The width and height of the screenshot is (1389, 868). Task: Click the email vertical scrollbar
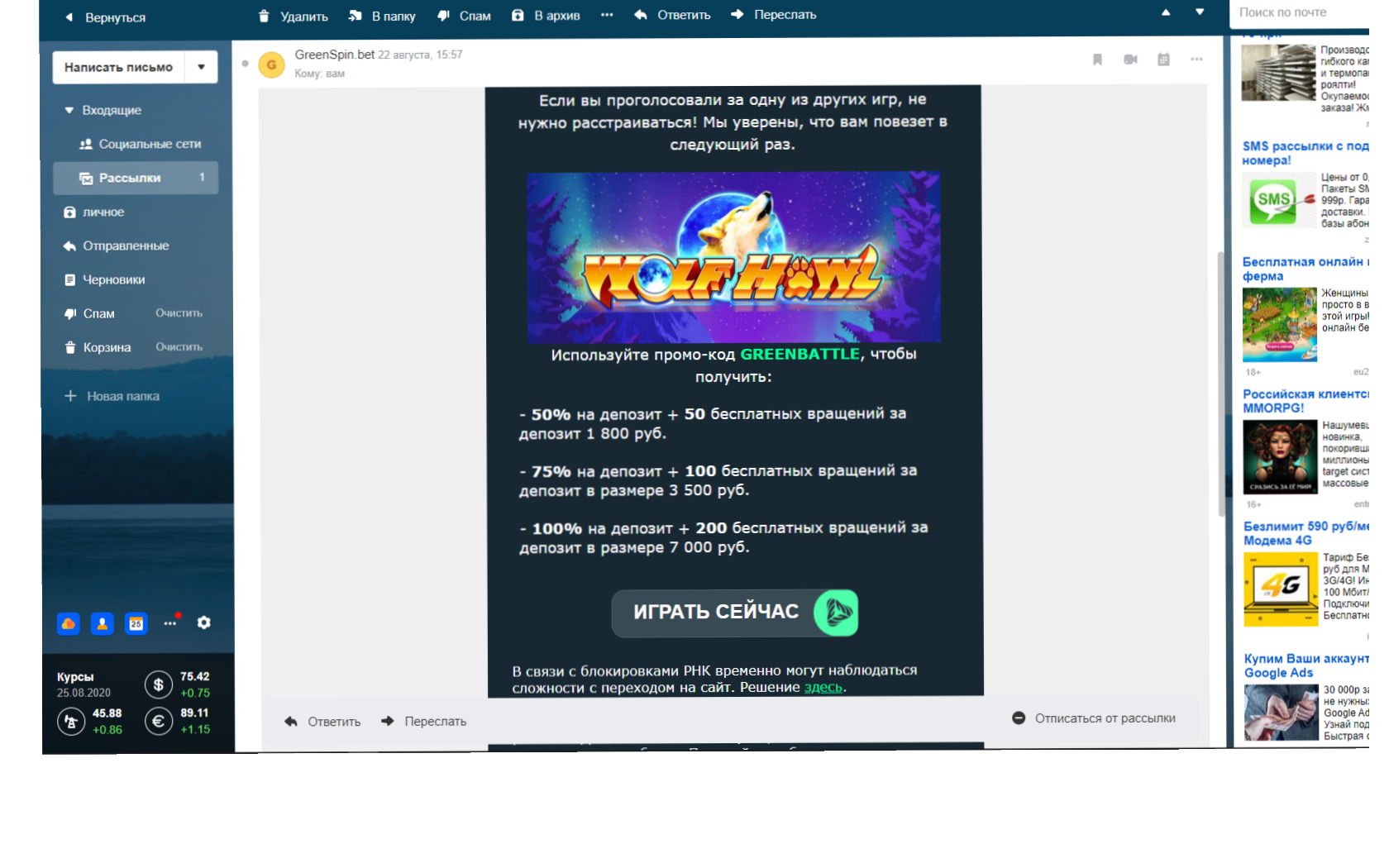tap(1220, 380)
